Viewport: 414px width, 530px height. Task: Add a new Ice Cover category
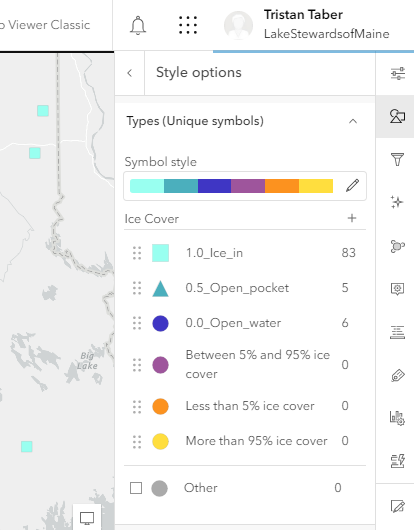(352, 218)
